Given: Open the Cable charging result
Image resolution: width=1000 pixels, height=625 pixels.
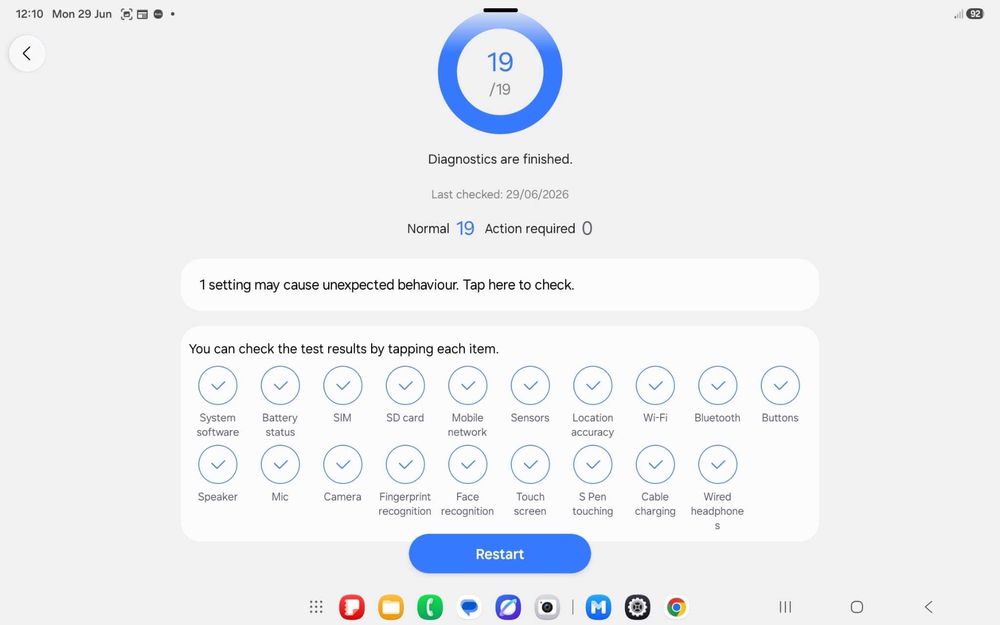Looking at the screenshot, I should tap(655, 464).
